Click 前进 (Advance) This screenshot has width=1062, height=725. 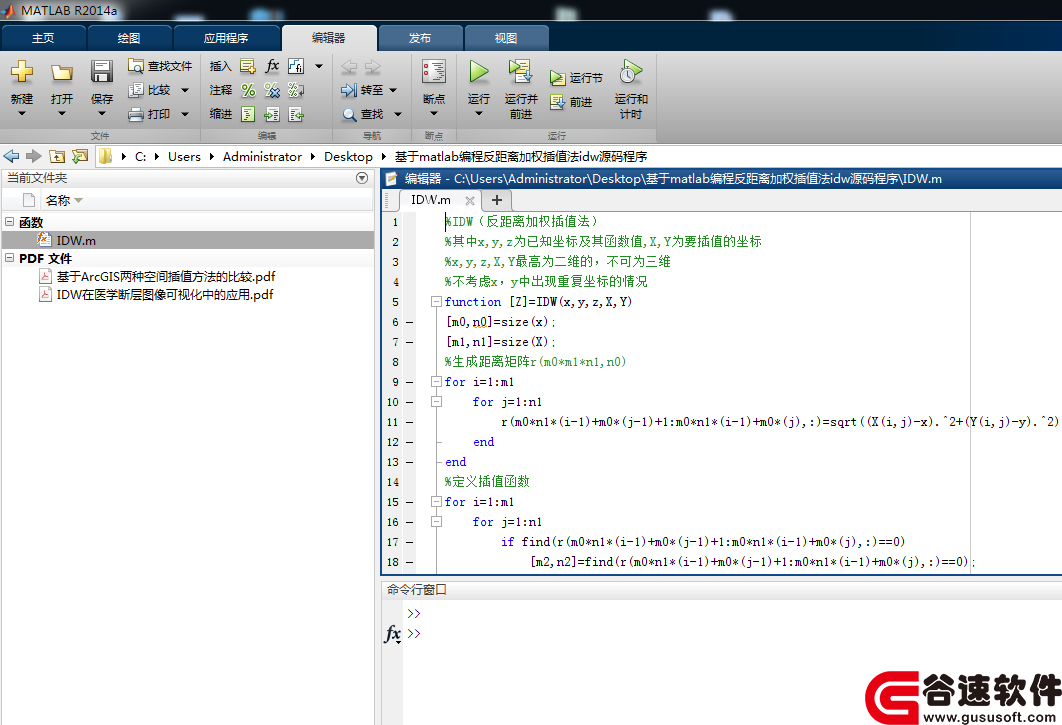click(572, 102)
